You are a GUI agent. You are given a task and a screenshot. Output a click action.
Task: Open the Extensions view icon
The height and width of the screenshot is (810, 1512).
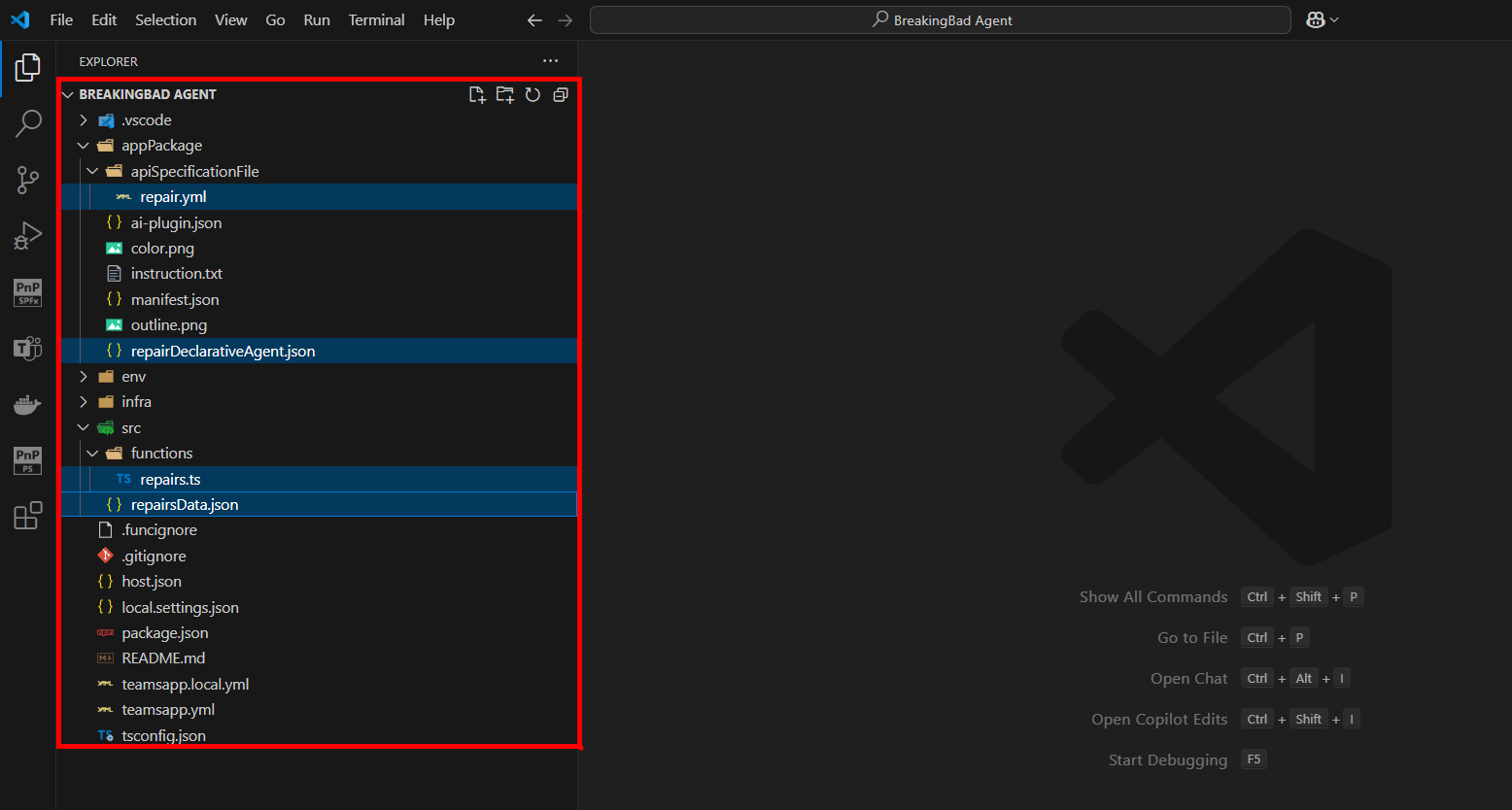tap(28, 516)
